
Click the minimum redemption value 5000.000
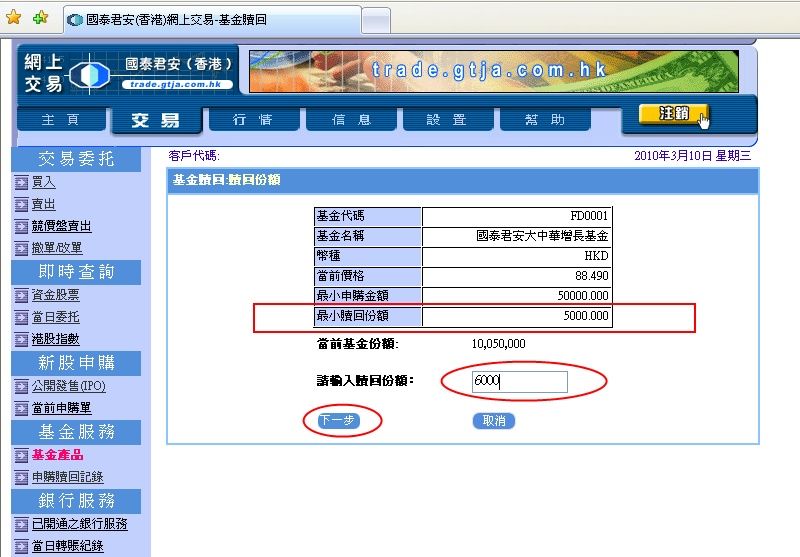(586, 315)
